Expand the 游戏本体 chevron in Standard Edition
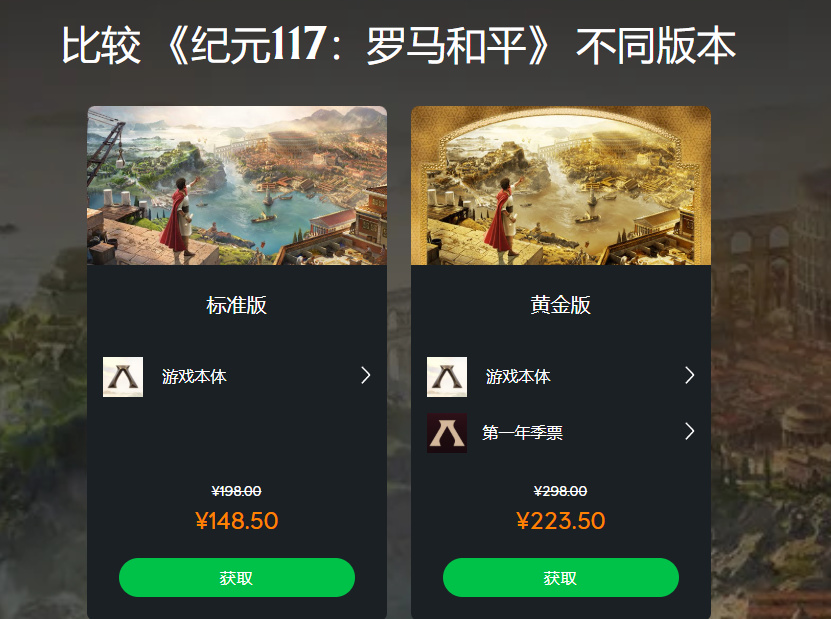 click(x=365, y=375)
